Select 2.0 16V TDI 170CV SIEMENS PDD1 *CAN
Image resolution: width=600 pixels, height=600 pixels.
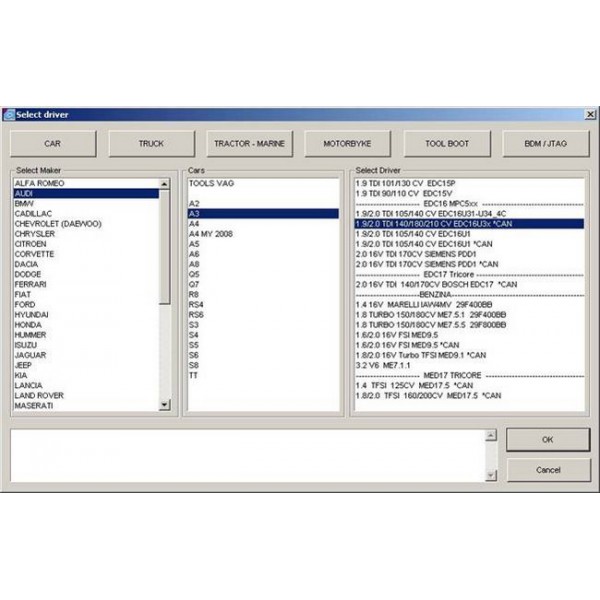[470, 264]
